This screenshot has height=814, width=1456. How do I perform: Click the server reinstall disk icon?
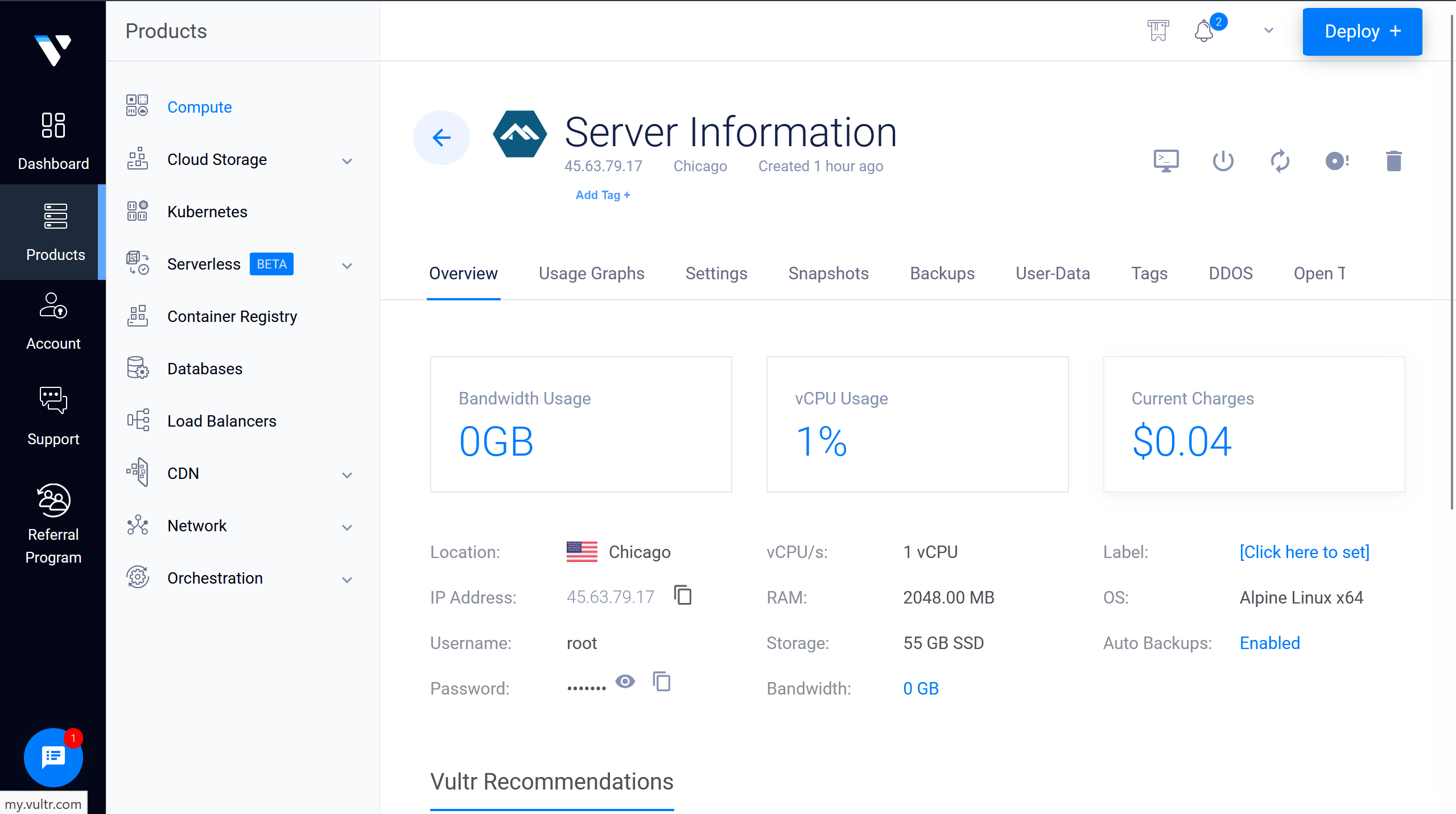pos(1337,161)
